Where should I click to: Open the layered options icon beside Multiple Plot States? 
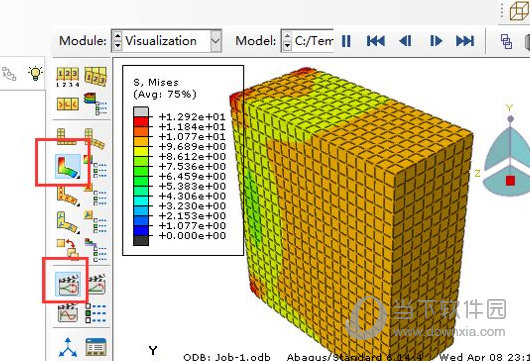(x=95, y=250)
